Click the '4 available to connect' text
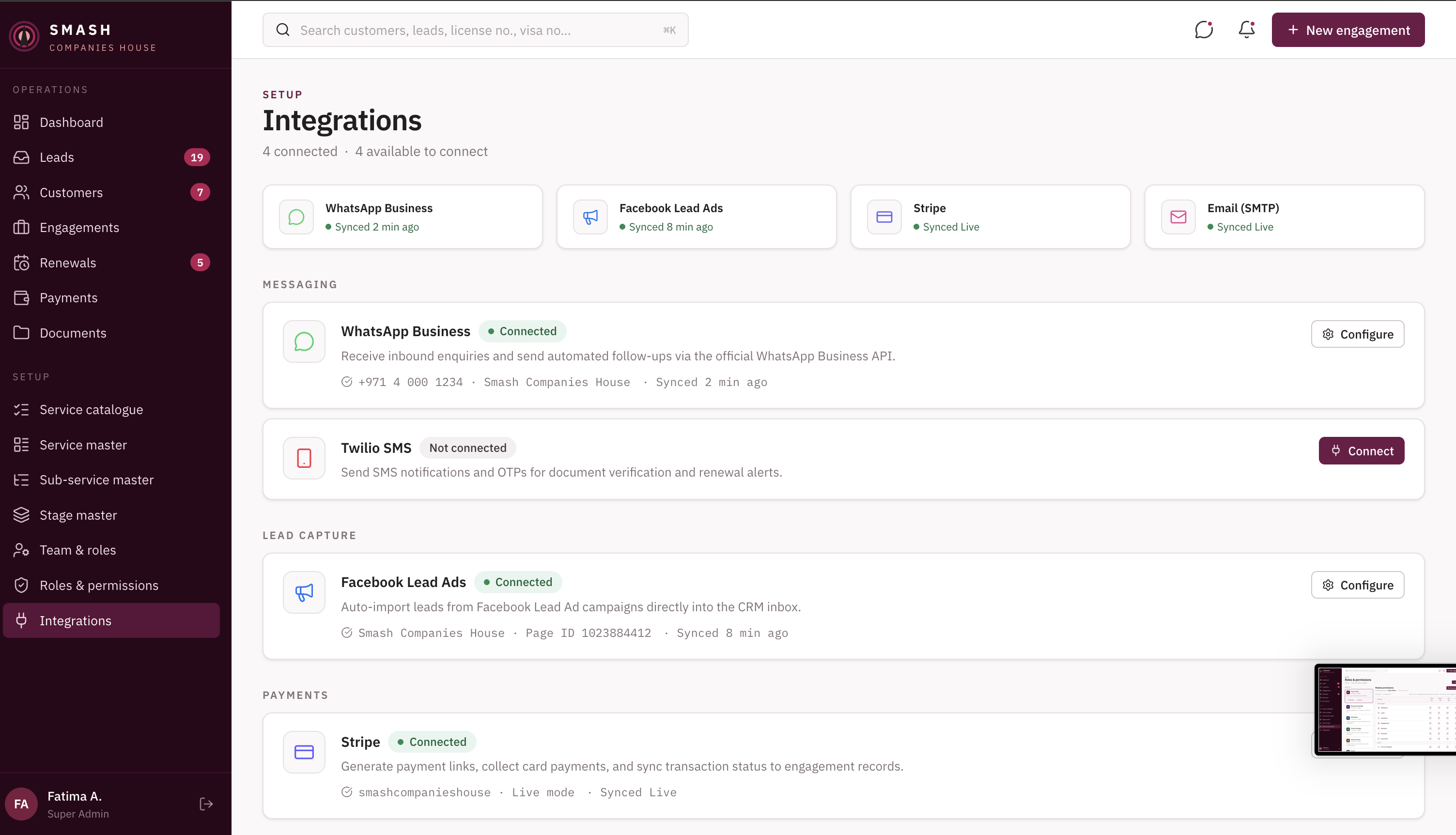Image resolution: width=1456 pixels, height=835 pixels. pos(421,152)
